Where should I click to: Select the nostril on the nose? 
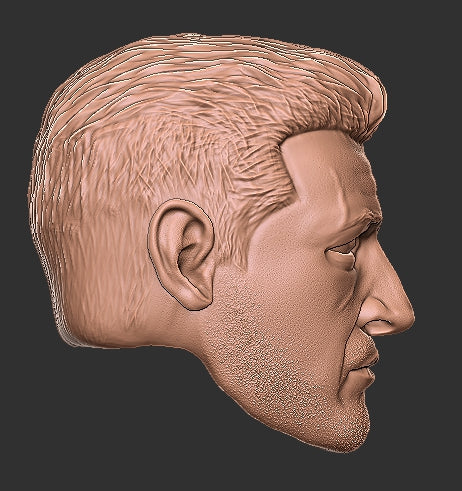coord(377,323)
